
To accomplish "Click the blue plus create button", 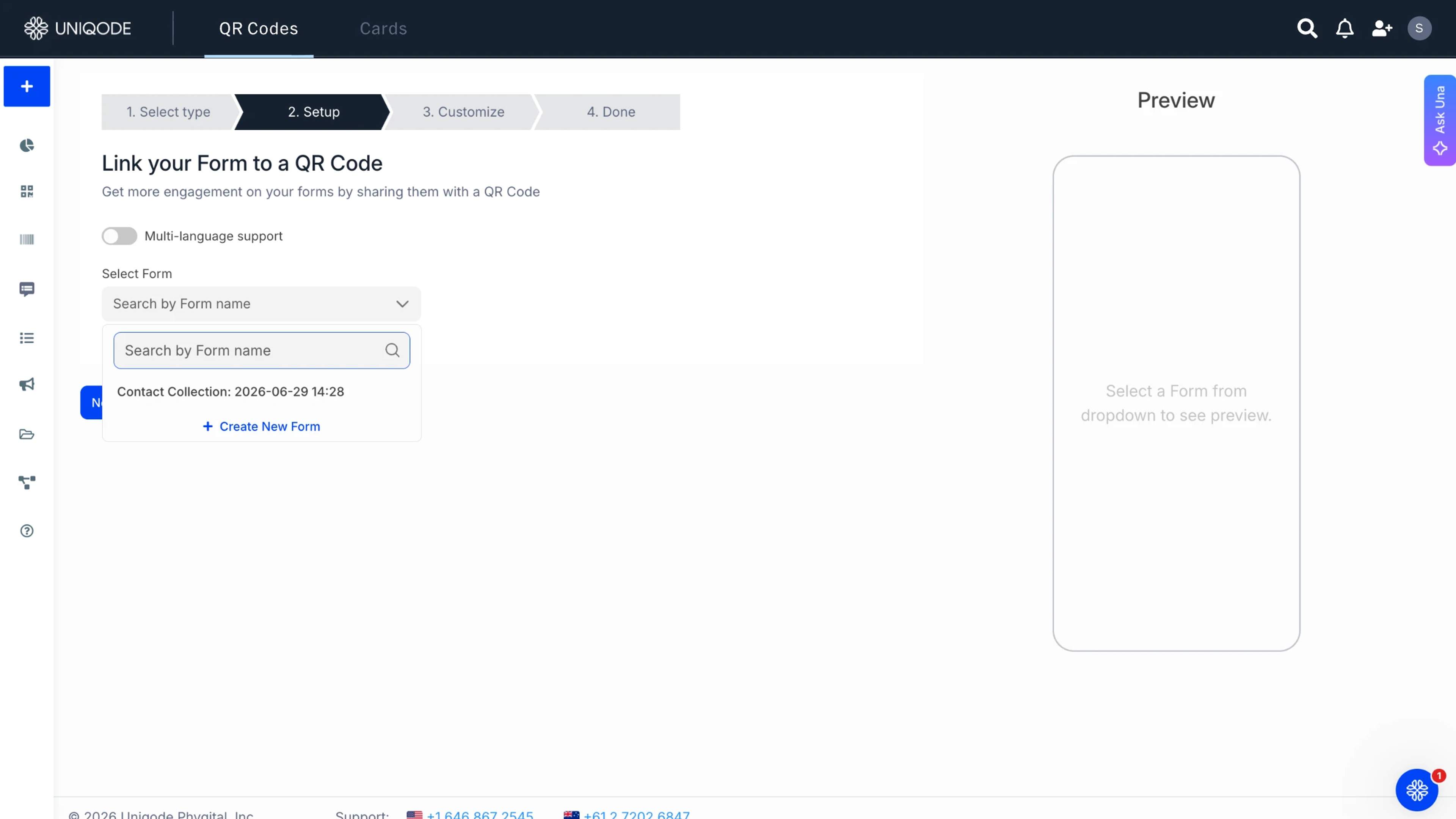I will click(x=27, y=86).
